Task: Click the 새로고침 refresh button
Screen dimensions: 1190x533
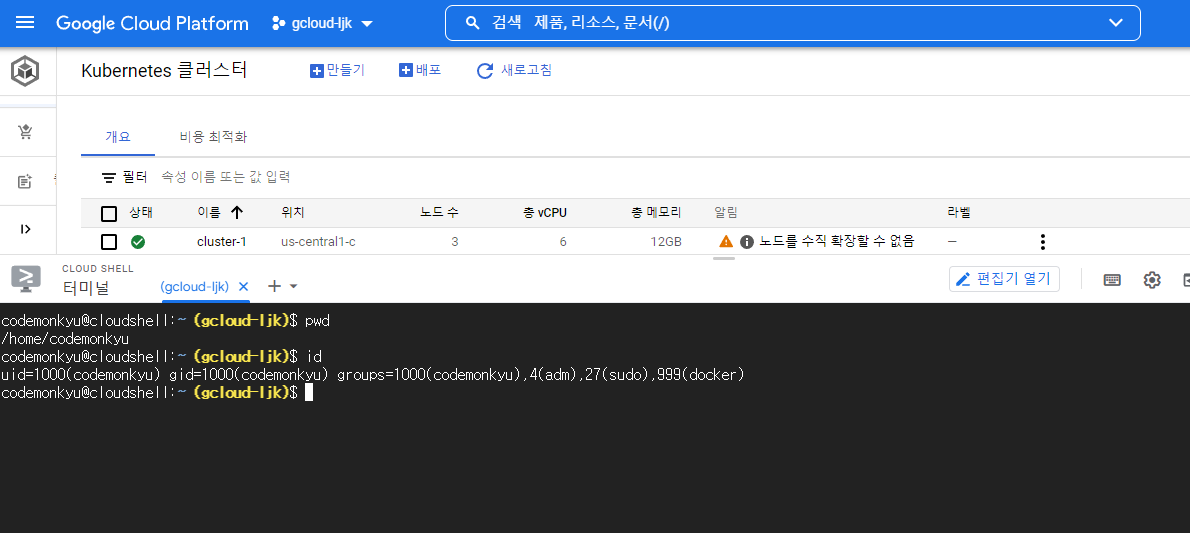Action: pyautogui.click(x=514, y=71)
